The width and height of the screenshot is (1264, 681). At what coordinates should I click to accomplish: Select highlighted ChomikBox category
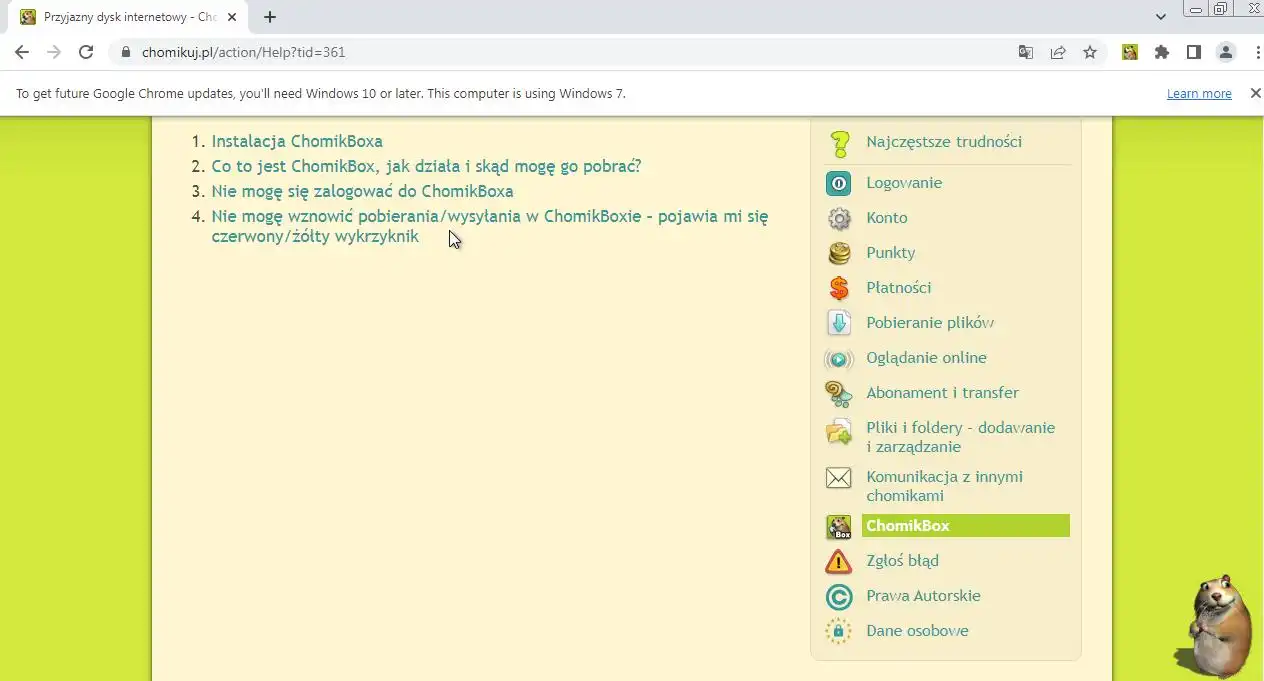point(966,526)
